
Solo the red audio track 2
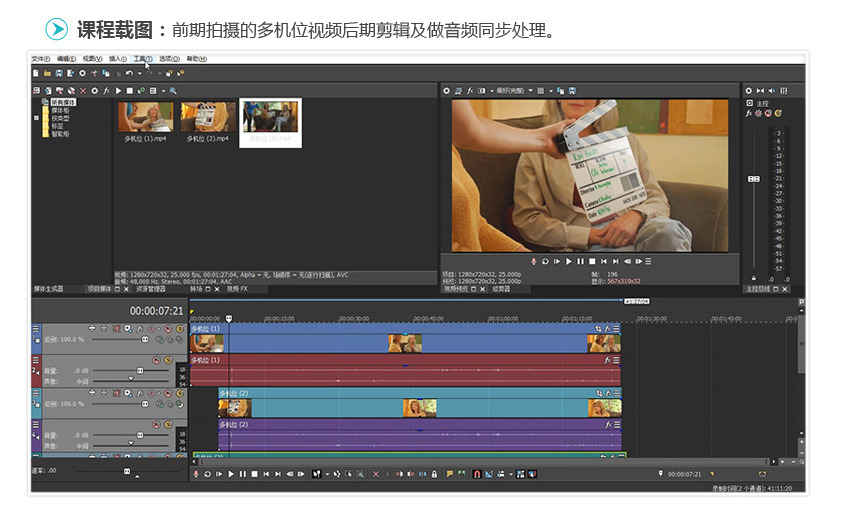pos(169,360)
